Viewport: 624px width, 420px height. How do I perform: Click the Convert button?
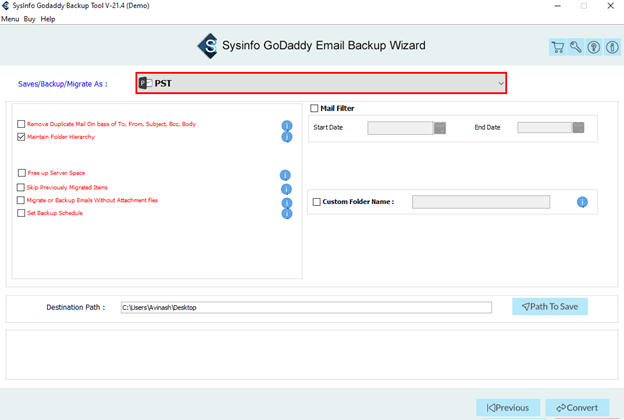point(577,408)
